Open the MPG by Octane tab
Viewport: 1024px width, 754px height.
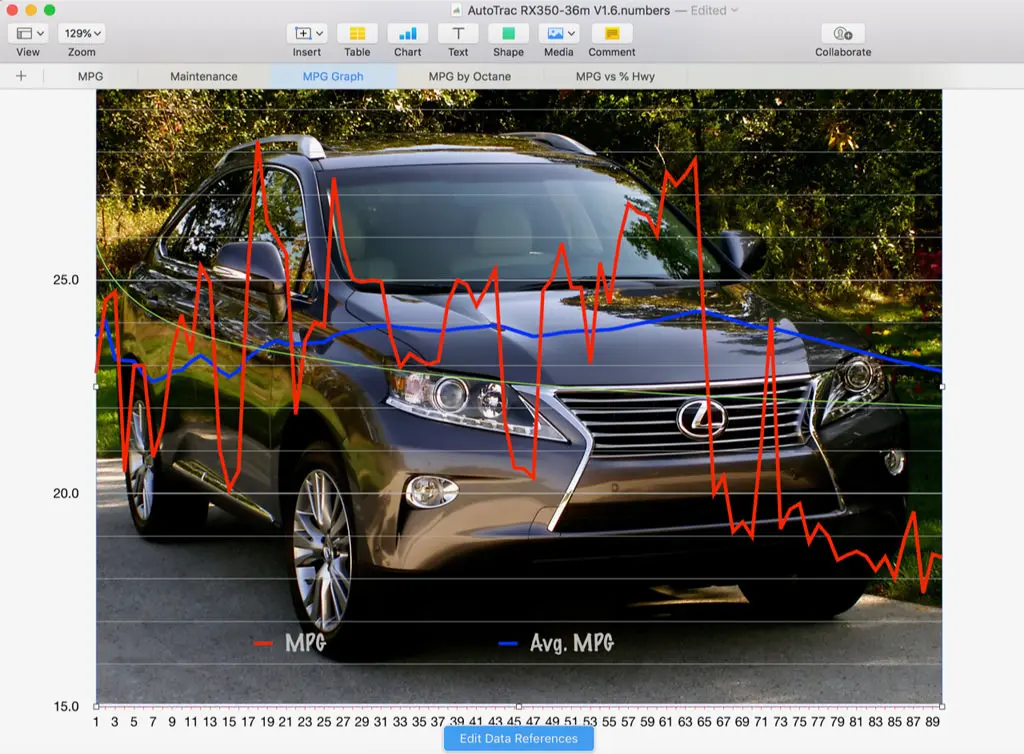click(x=470, y=76)
